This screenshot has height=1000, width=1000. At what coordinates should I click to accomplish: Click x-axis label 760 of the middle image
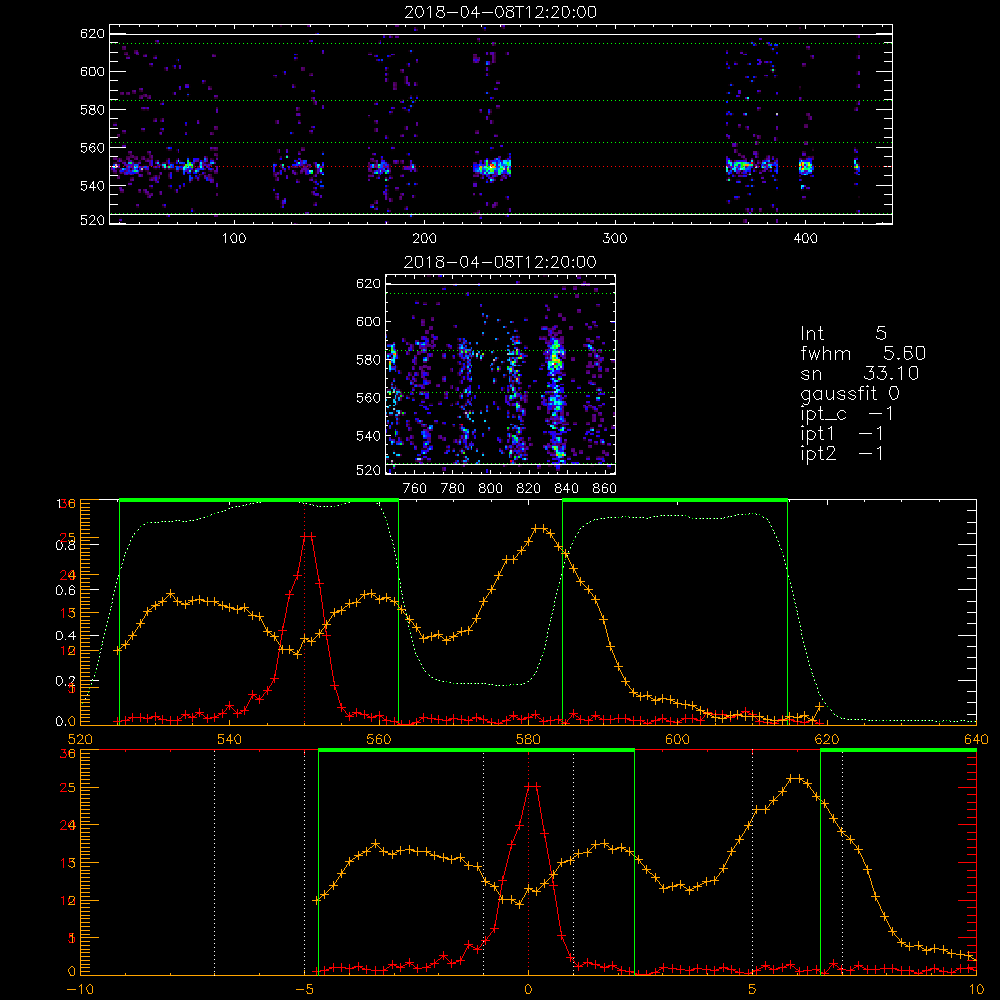415,489
